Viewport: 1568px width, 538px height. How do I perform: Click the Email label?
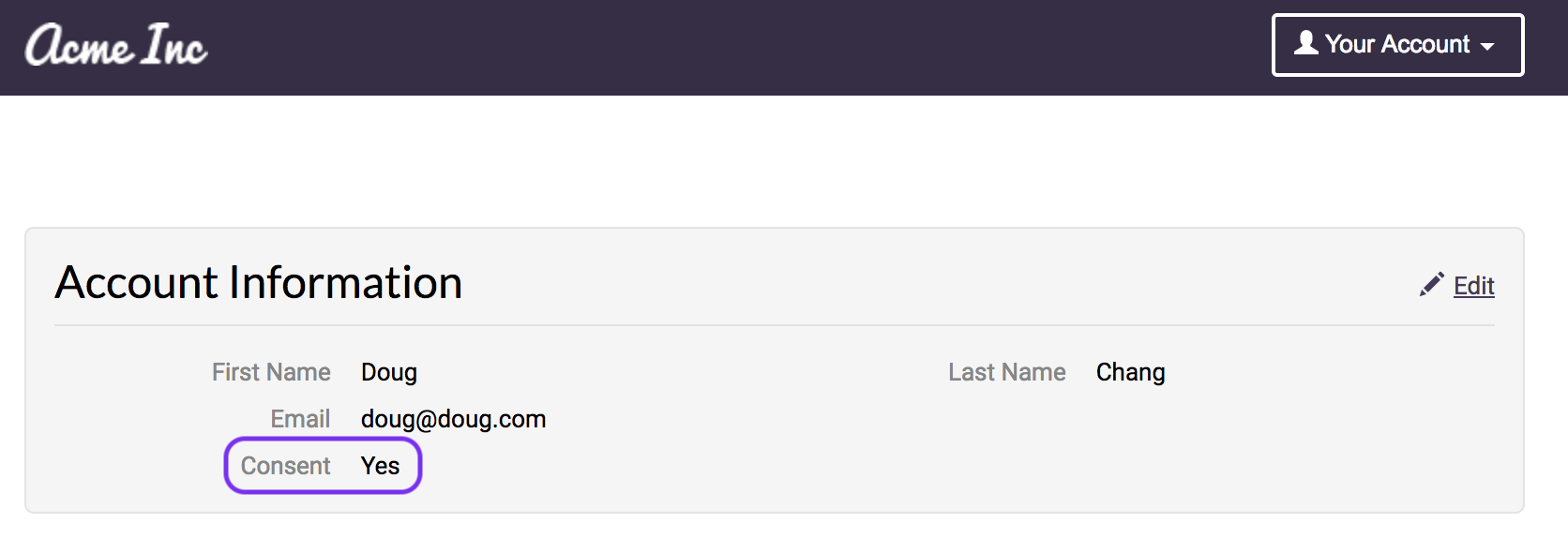click(300, 419)
